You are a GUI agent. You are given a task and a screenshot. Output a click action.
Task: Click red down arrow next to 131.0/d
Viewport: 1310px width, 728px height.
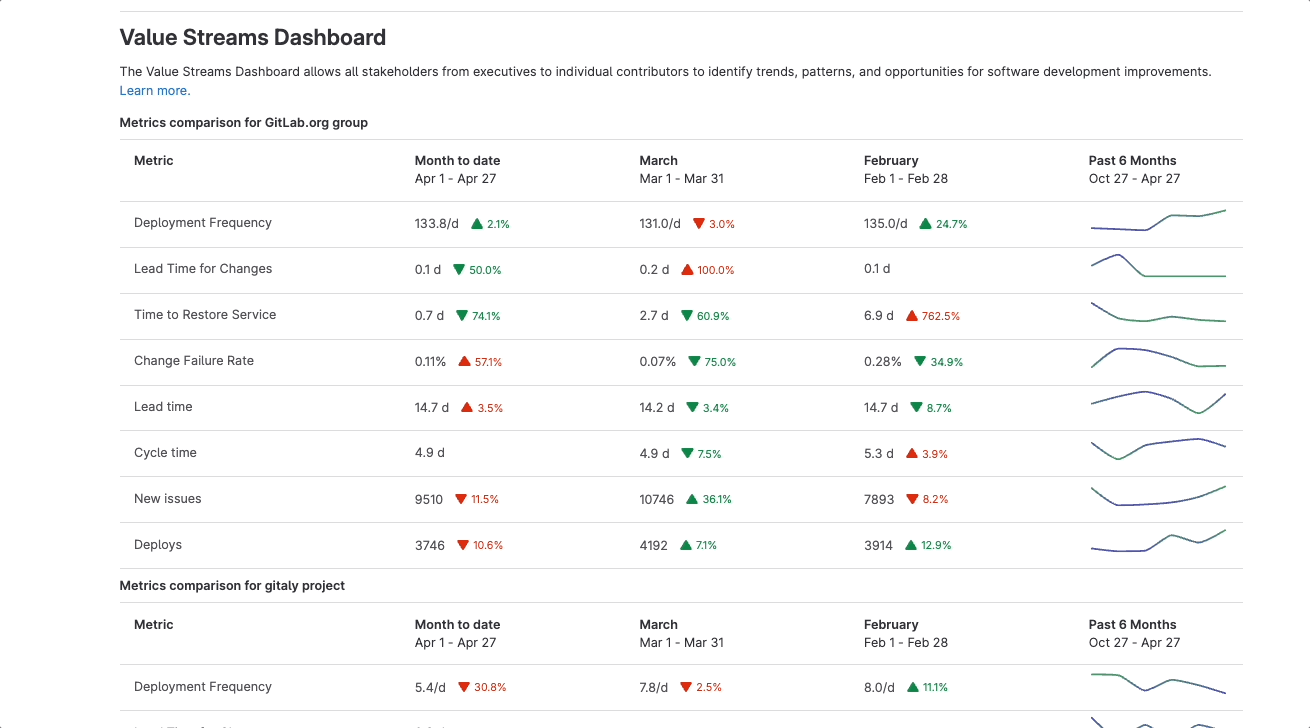(699, 224)
